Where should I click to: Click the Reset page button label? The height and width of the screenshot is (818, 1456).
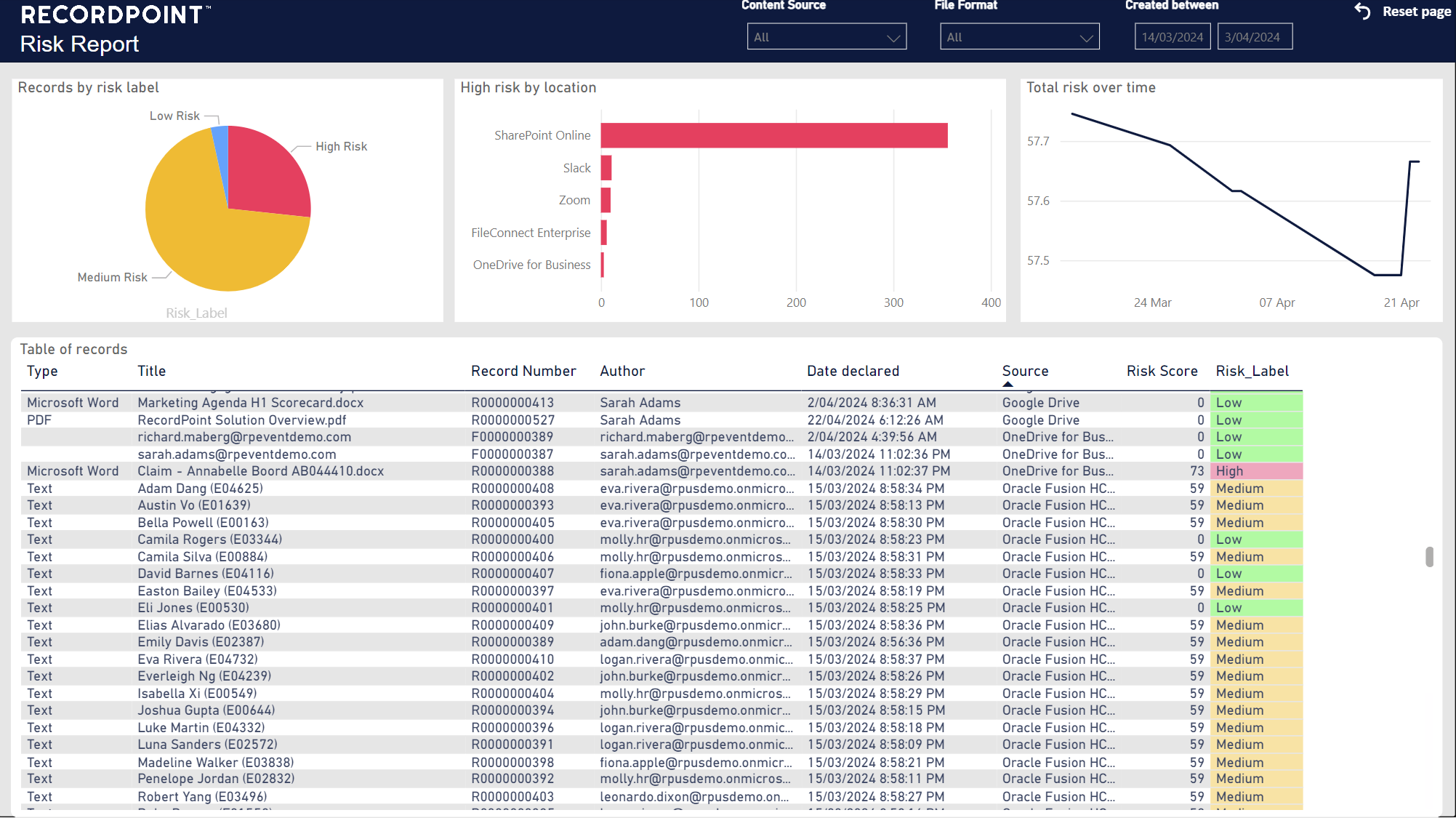[1416, 12]
